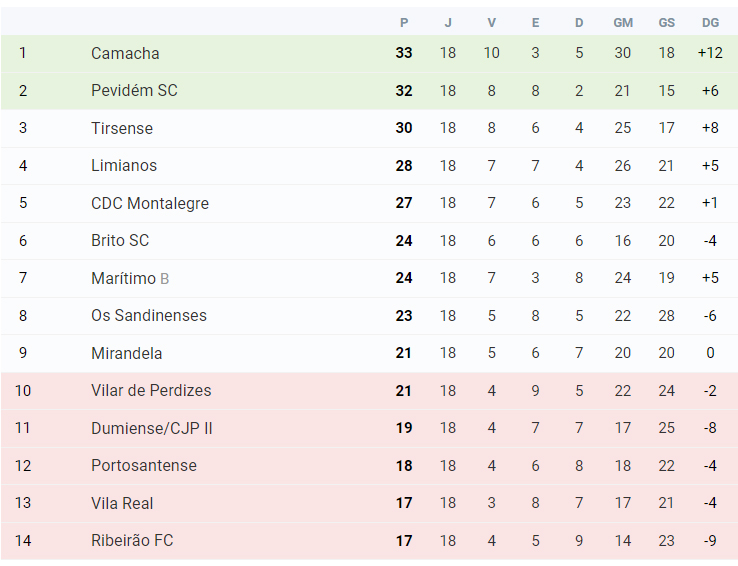This screenshot has width=738, height=566.
Task: Select the Mirandela team name
Action: (127, 353)
